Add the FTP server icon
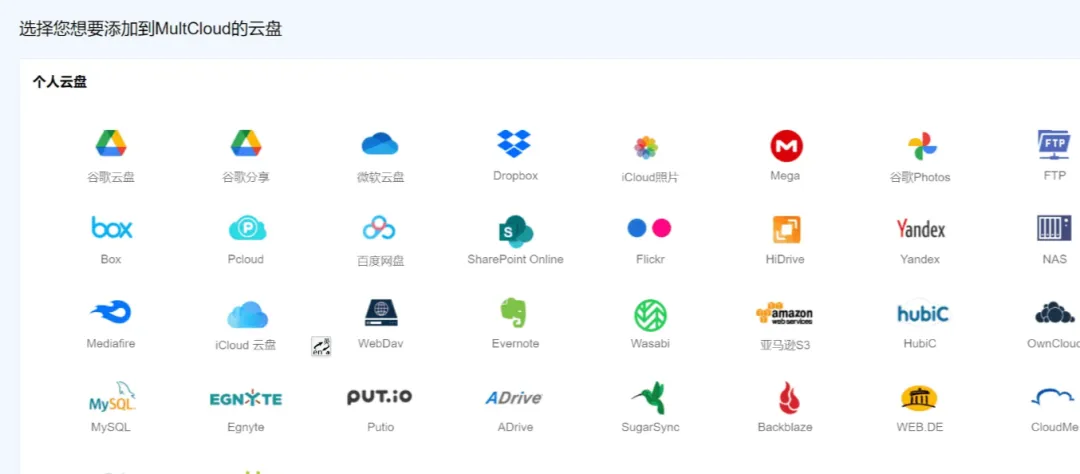Image resolution: width=1080 pixels, height=474 pixels. 1054,145
